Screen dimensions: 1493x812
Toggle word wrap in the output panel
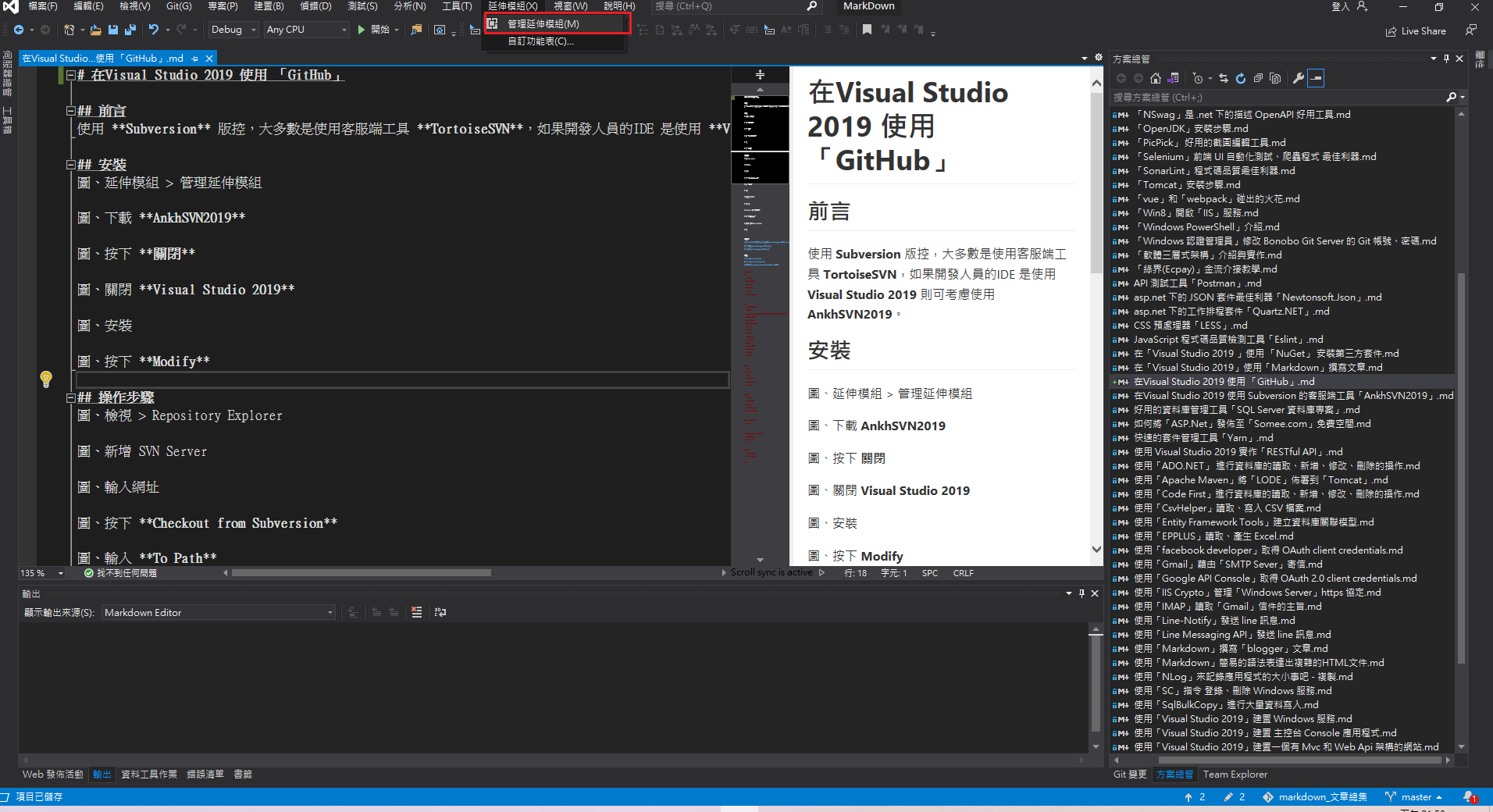click(x=440, y=612)
